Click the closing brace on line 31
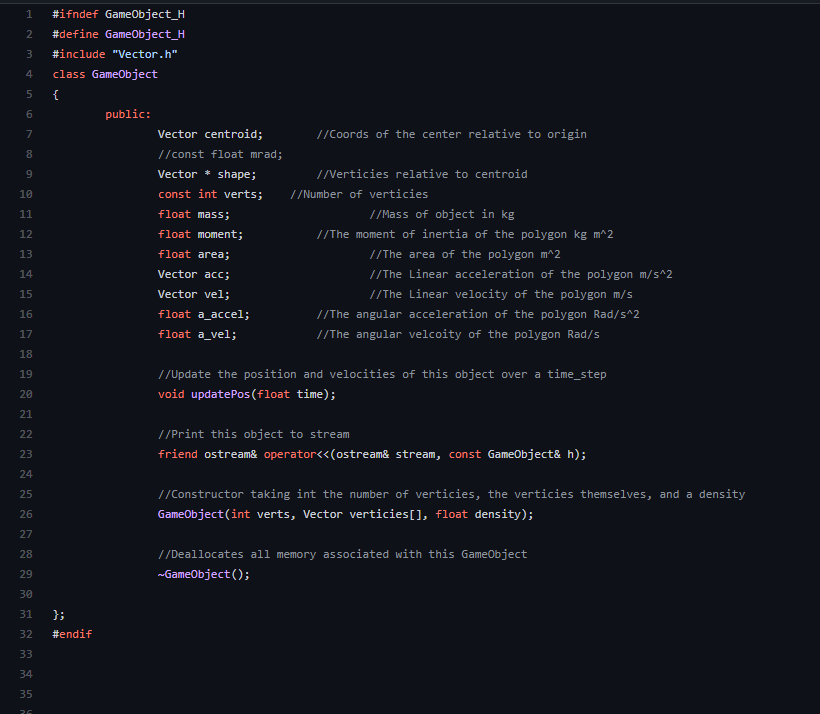The image size is (820, 714). [59, 614]
